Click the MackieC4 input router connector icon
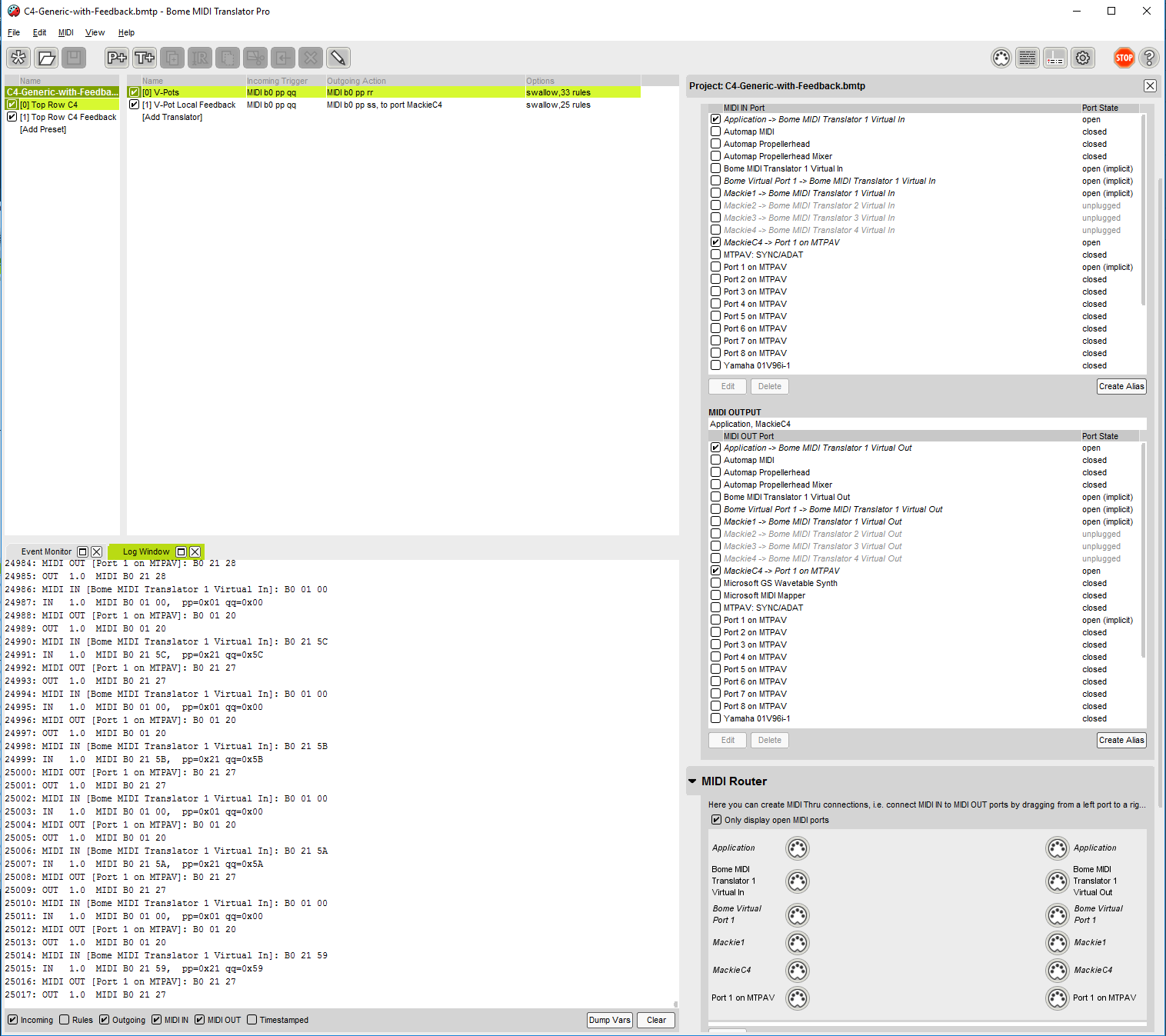Screen dimensions: 1166x1036 [x=798, y=971]
